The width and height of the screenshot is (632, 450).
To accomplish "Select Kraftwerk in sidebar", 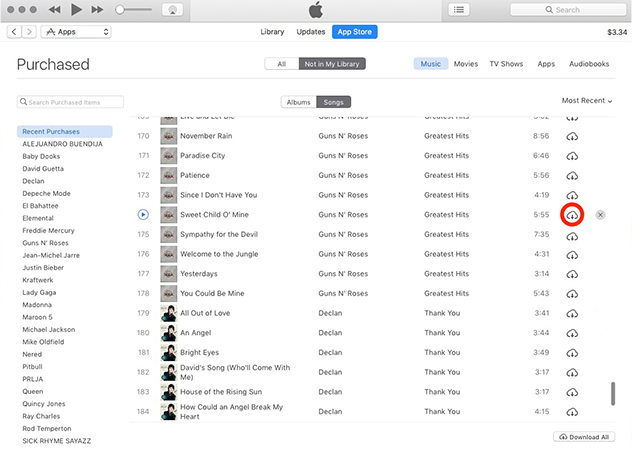I will pos(38,280).
